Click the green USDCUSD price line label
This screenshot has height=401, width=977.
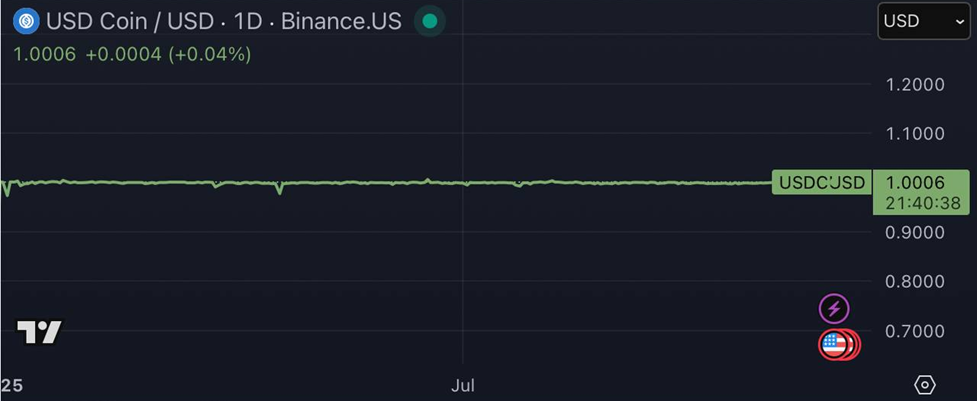coord(821,183)
